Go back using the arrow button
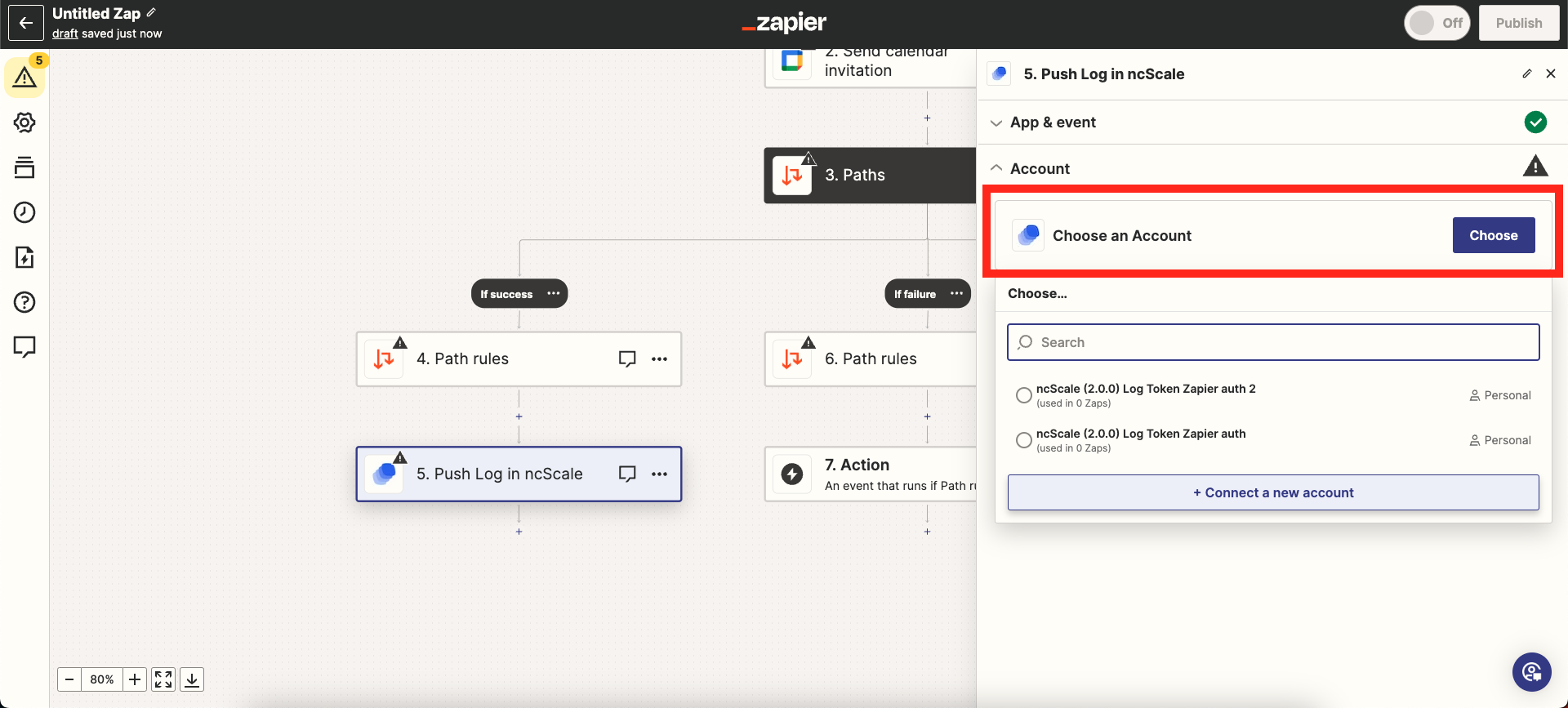The width and height of the screenshot is (1568, 708). point(26,23)
